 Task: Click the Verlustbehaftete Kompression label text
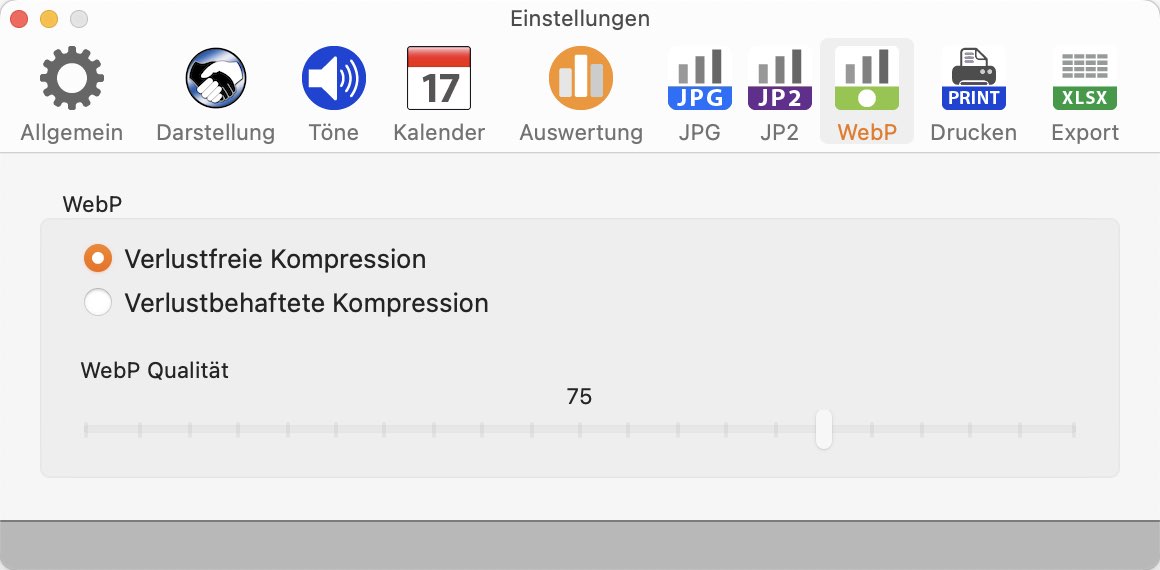306,303
